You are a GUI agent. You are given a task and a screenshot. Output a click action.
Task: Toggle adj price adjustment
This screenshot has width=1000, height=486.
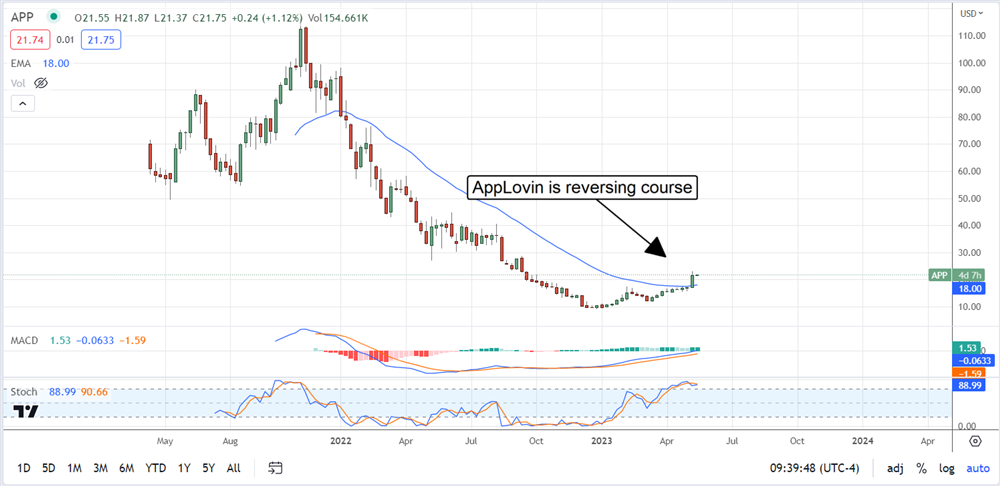point(895,468)
